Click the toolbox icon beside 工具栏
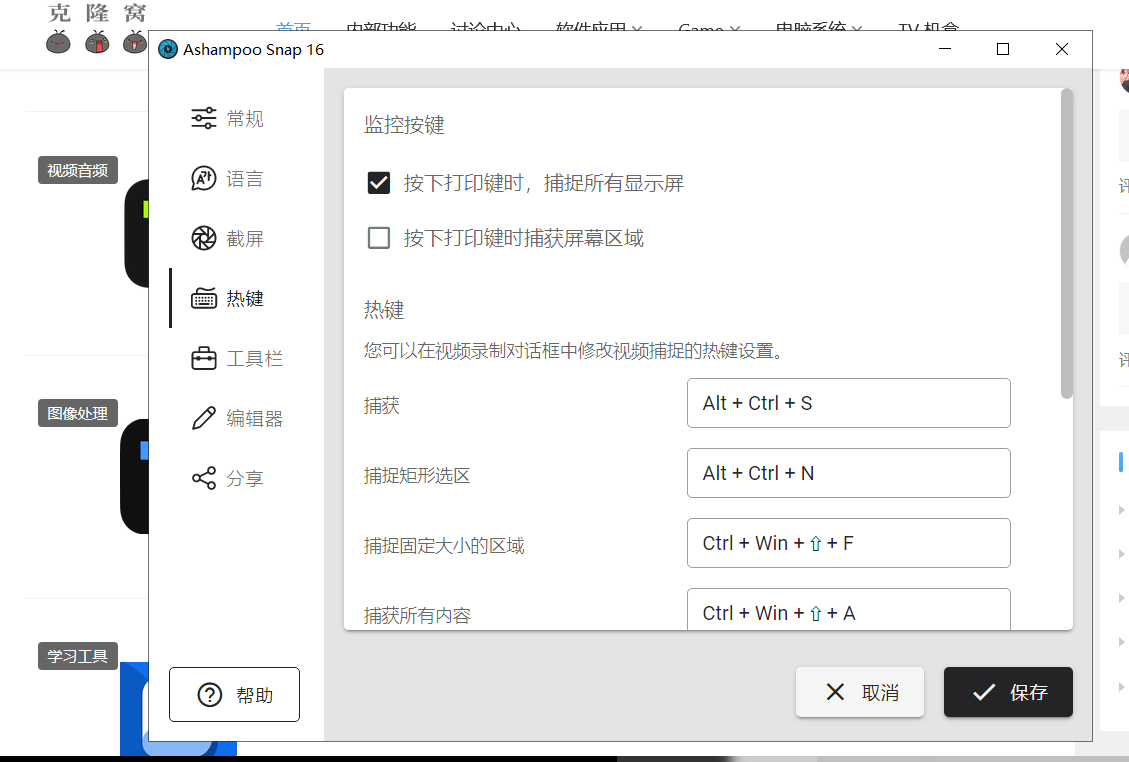The image size is (1129, 762). 204,358
